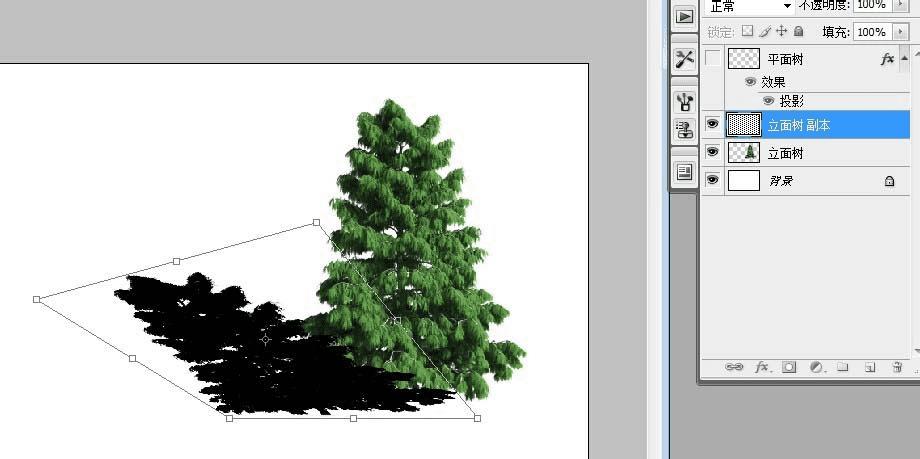Select the 背景 layer name
The height and width of the screenshot is (459, 920).
pos(781,181)
